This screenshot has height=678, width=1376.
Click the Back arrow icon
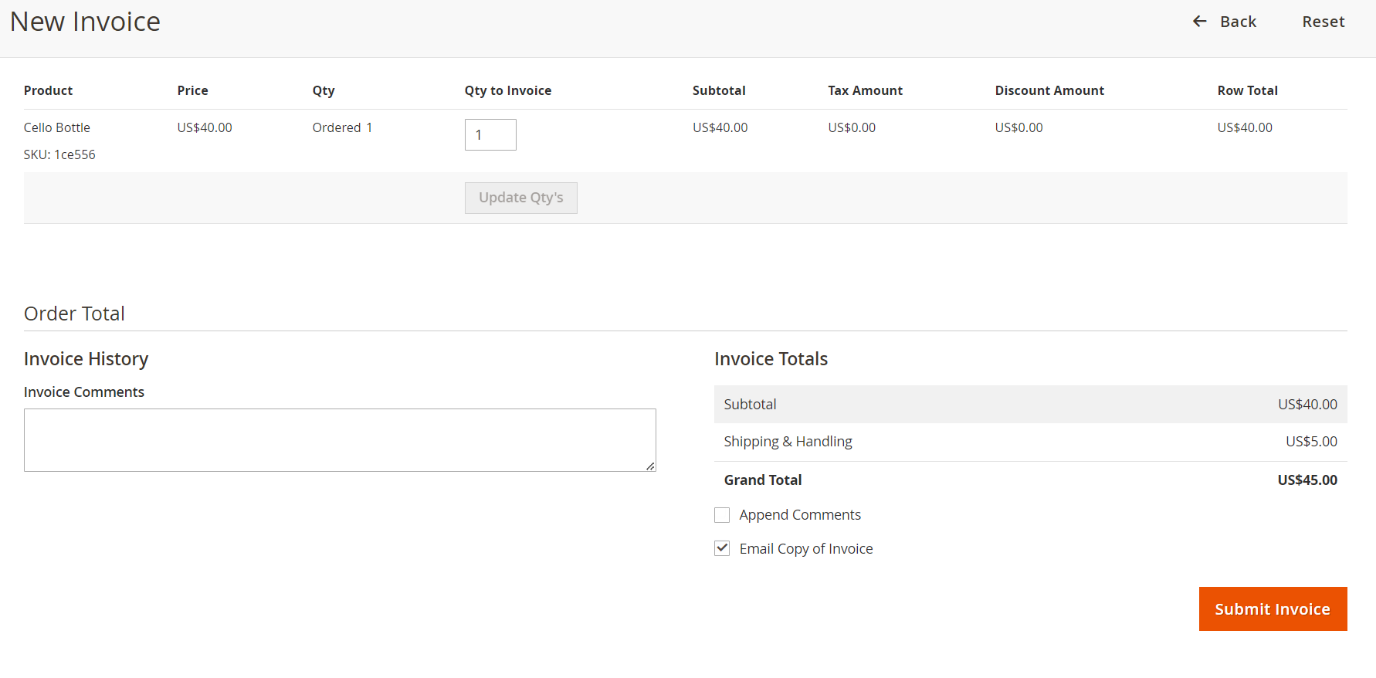tap(1200, 21)
